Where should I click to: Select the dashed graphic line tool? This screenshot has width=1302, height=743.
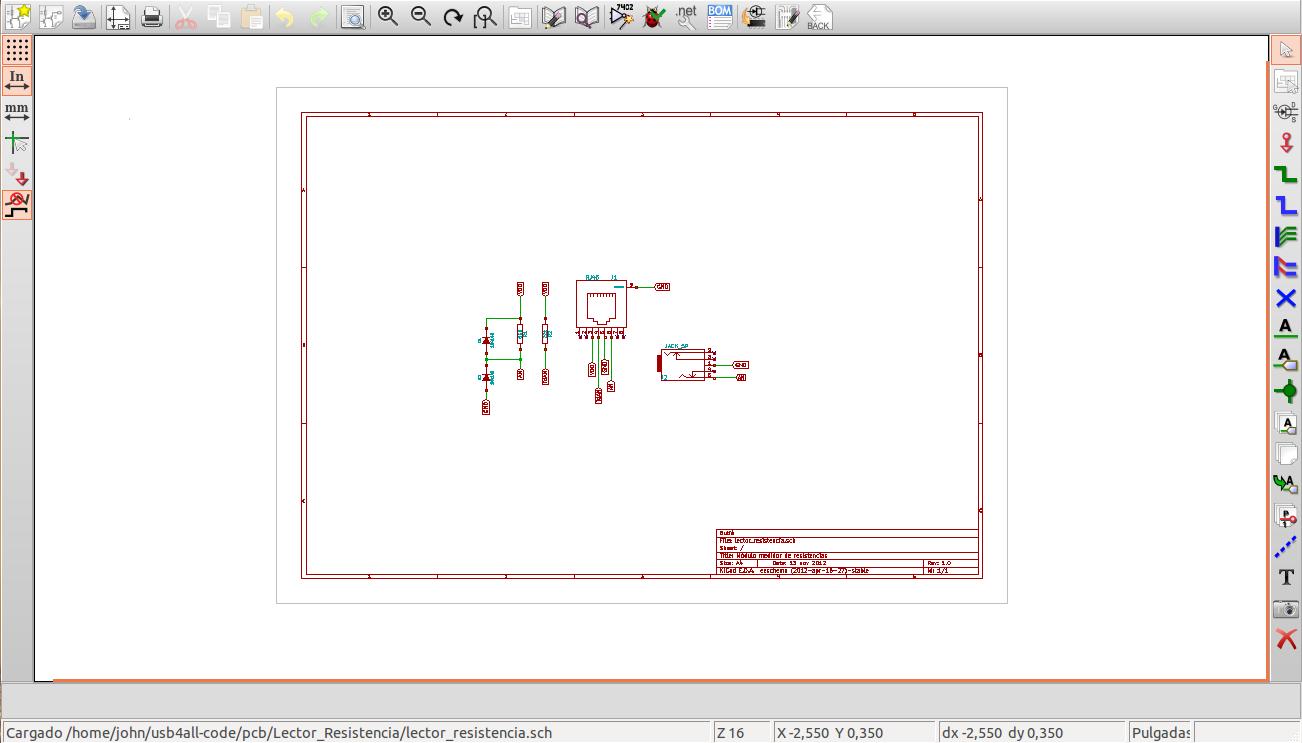point(1286,547)
